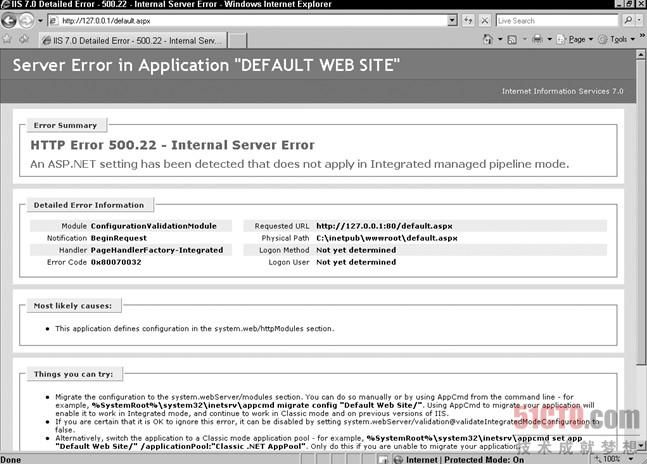Screen dimensions: 647x464
Task: Open a new blank tab
Action: pyautogui.click(x=238, y=41)
